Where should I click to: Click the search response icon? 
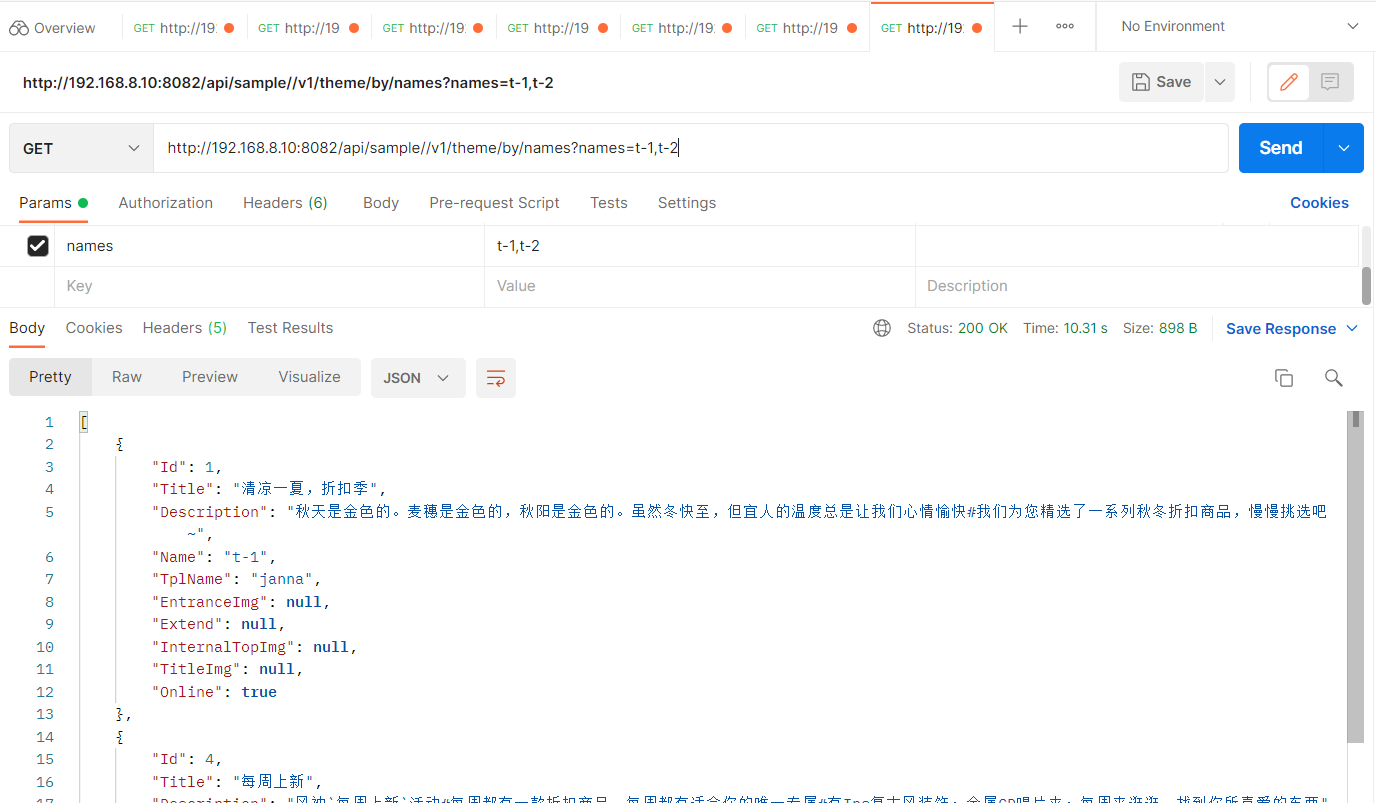[1333, 378]
